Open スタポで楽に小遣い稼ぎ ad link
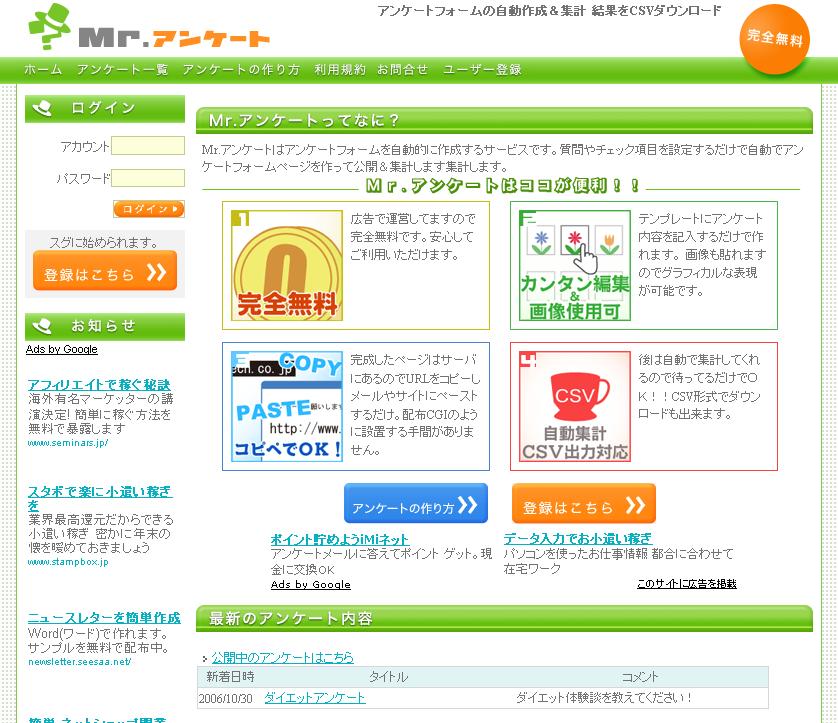838x723 pixels. [100, 497]
